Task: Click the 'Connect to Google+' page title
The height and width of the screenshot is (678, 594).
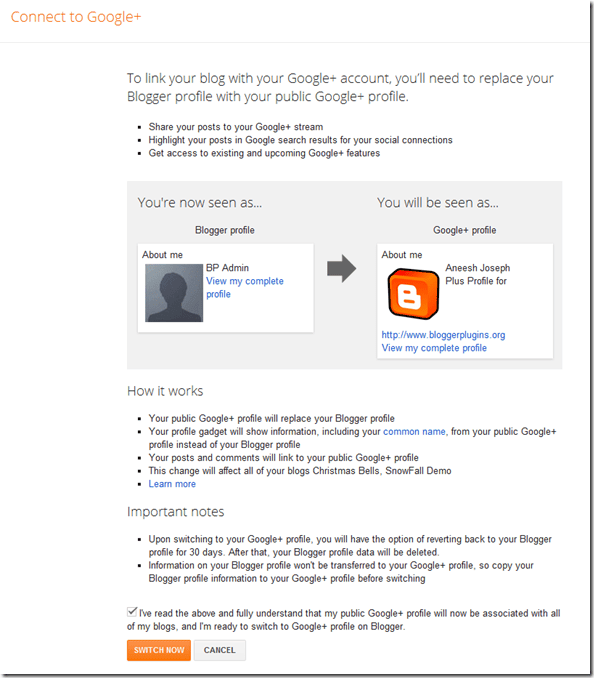Action: click(x=76, y=17)
